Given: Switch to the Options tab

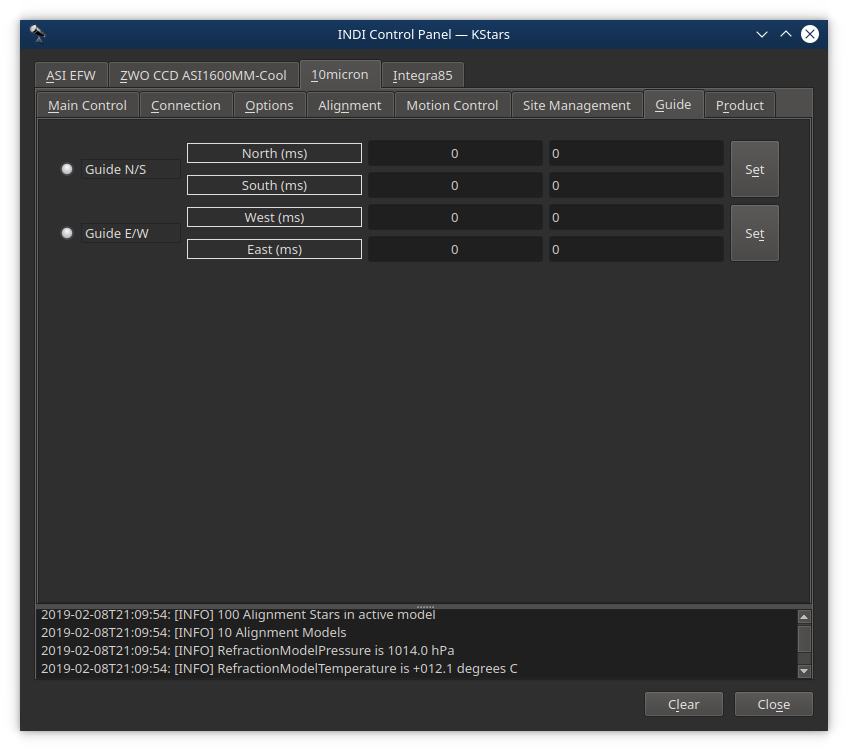Looking at the screenshot, I should click(x=269, y=105).
